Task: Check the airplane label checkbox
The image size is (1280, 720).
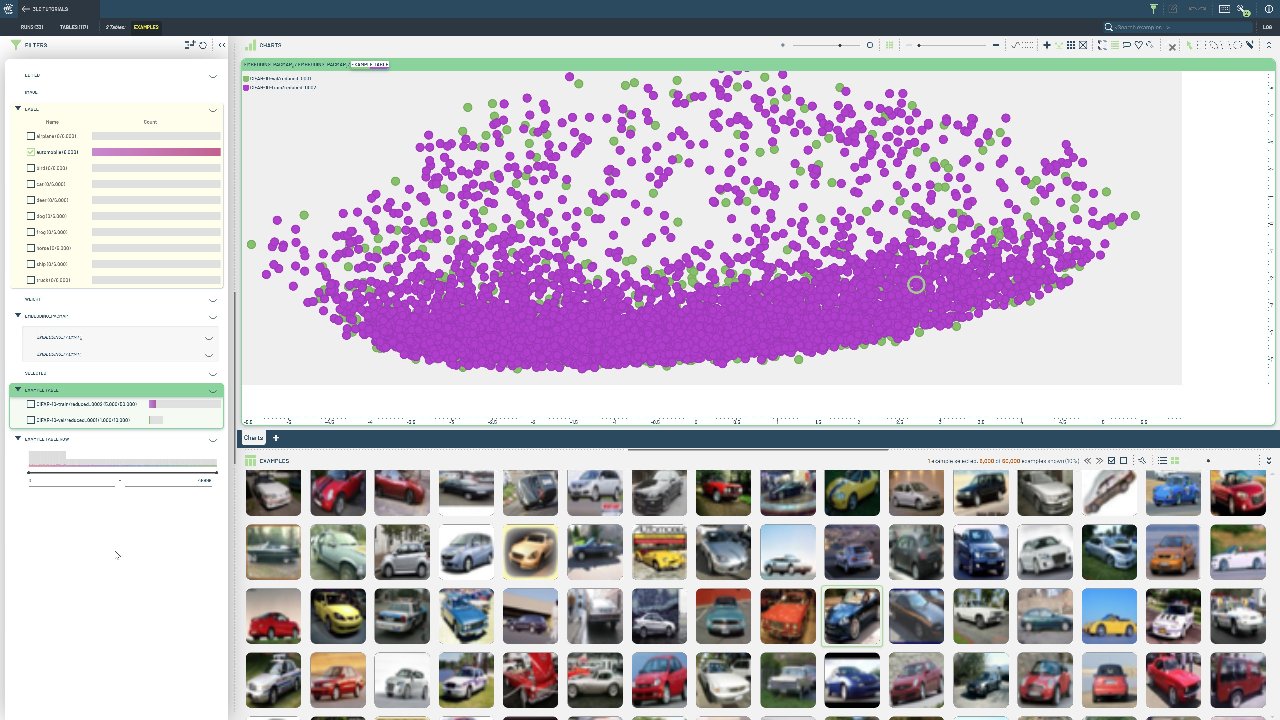Action: tap(31, 136)
